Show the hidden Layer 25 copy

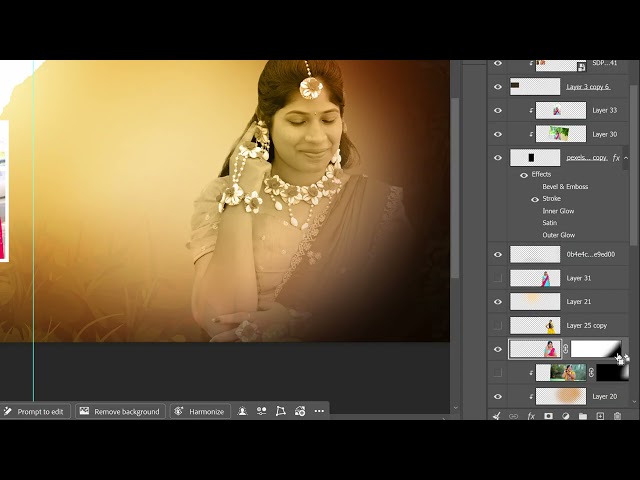pyautogui.click(x=498, y=325)
